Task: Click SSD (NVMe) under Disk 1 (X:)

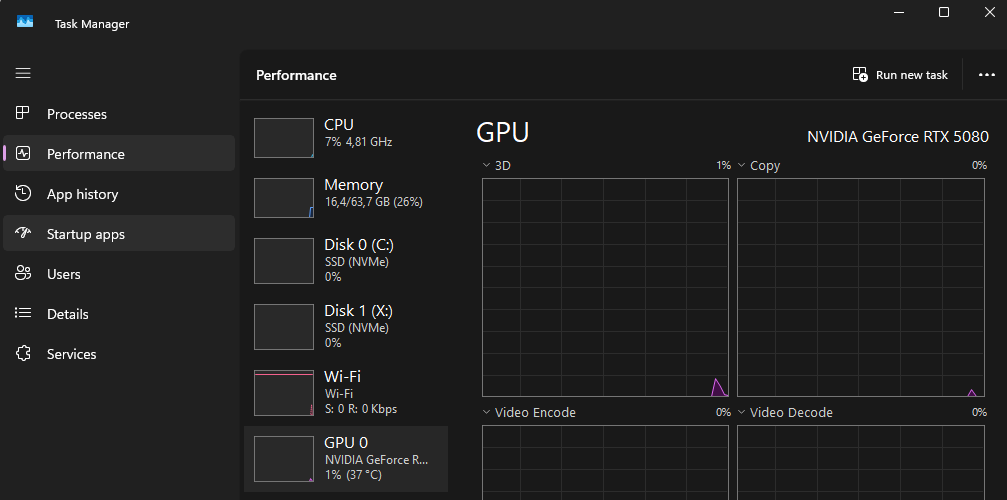Action: click(x=356, y=328)
